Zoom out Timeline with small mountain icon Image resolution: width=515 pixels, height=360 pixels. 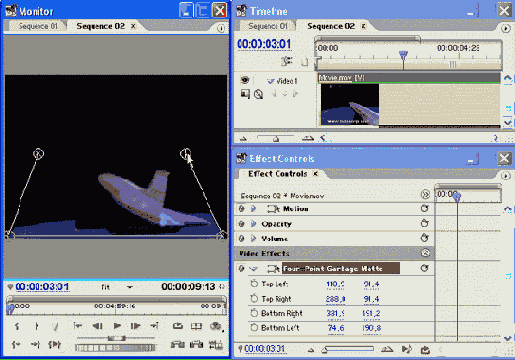pyautogui.click(x=243, y=138)
